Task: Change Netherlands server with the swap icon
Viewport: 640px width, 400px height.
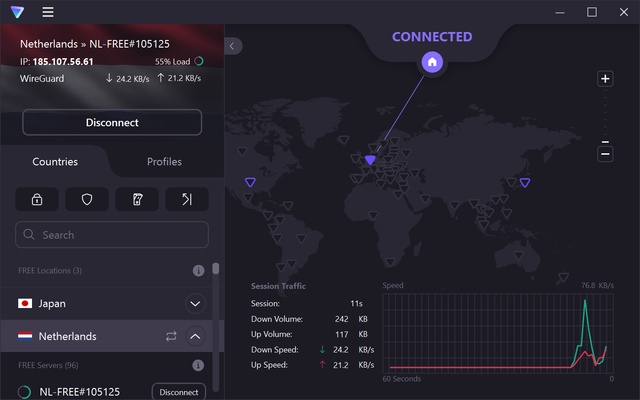Action: tap(171, 336)
